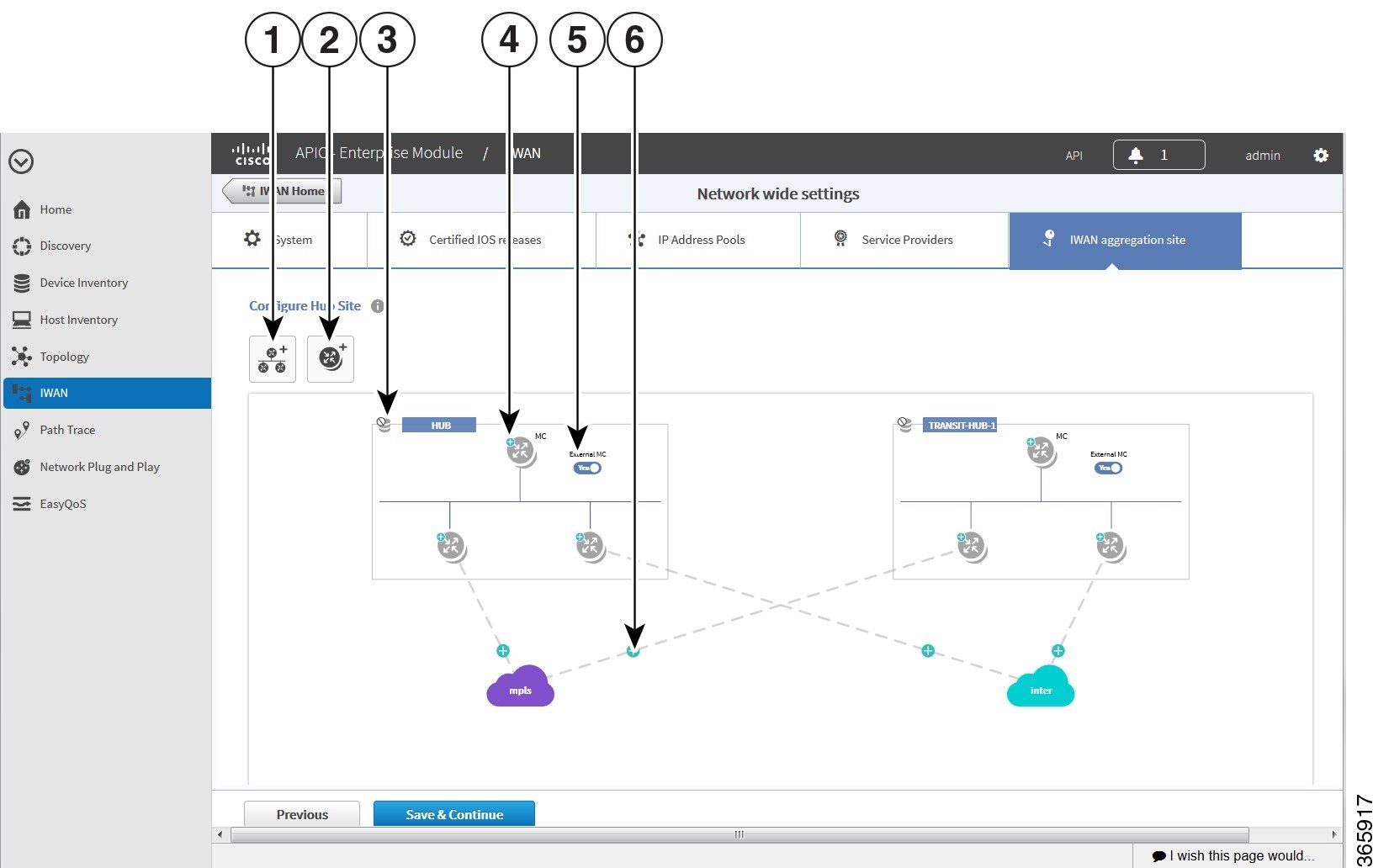Click the info icon beside Configure Hub Site
Viewport: 1373px width, 868px height.
pyautogui.click(x=378, y=306)
